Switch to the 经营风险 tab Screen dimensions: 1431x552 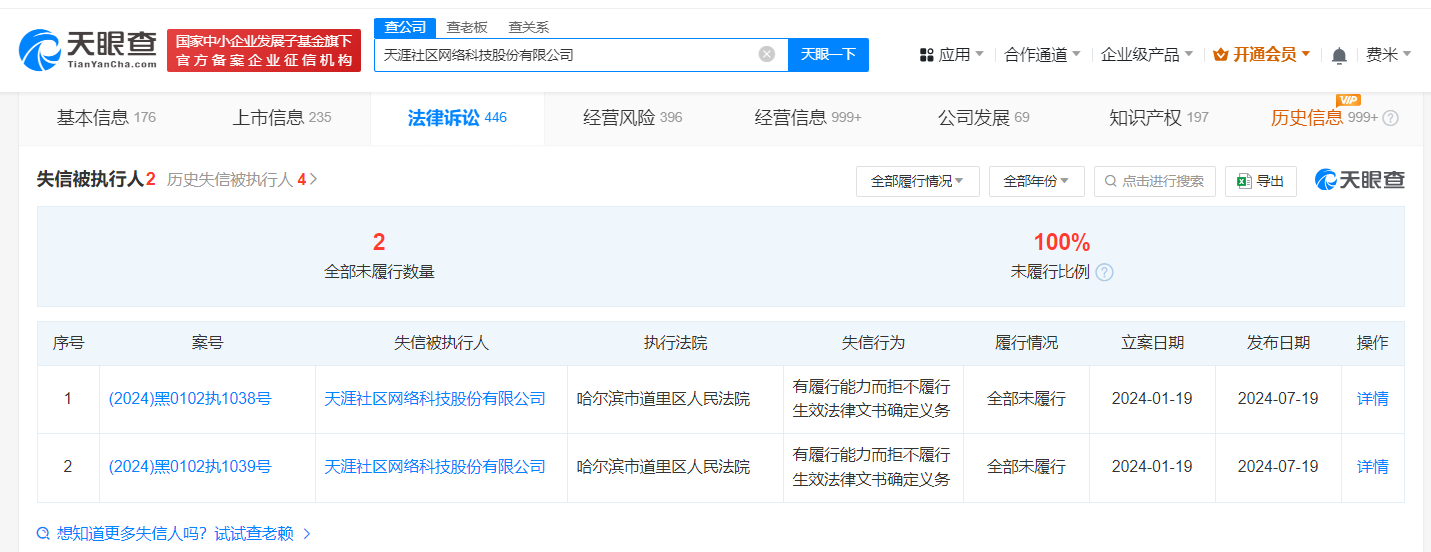tap(632, 118)
